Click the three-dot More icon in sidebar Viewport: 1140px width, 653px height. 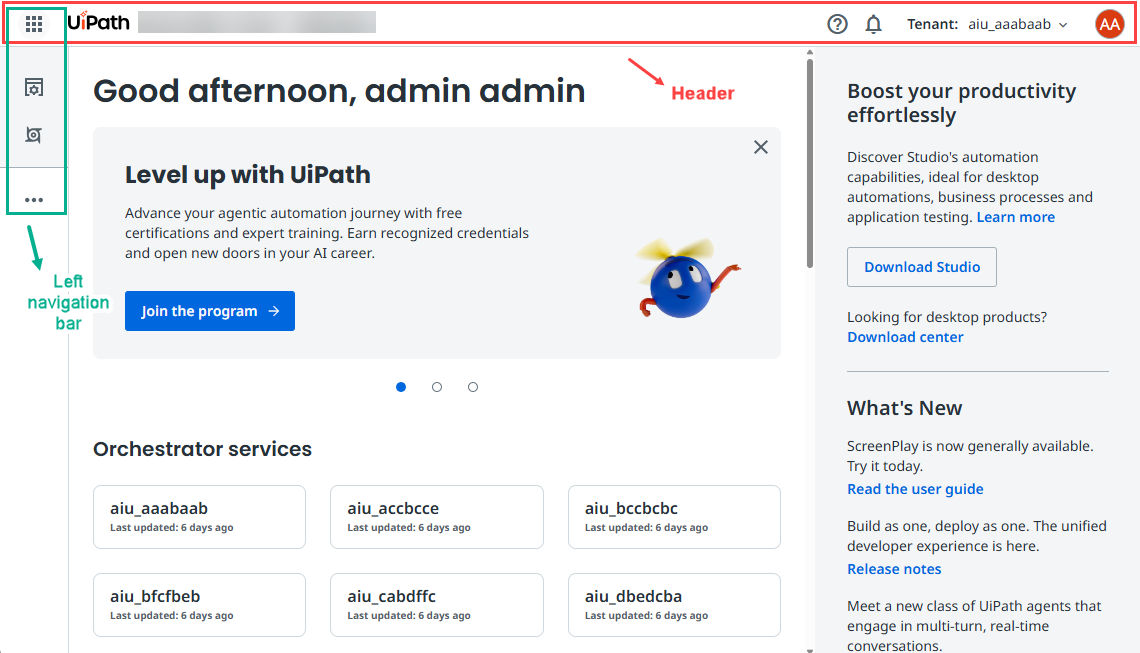pos(34,200)
